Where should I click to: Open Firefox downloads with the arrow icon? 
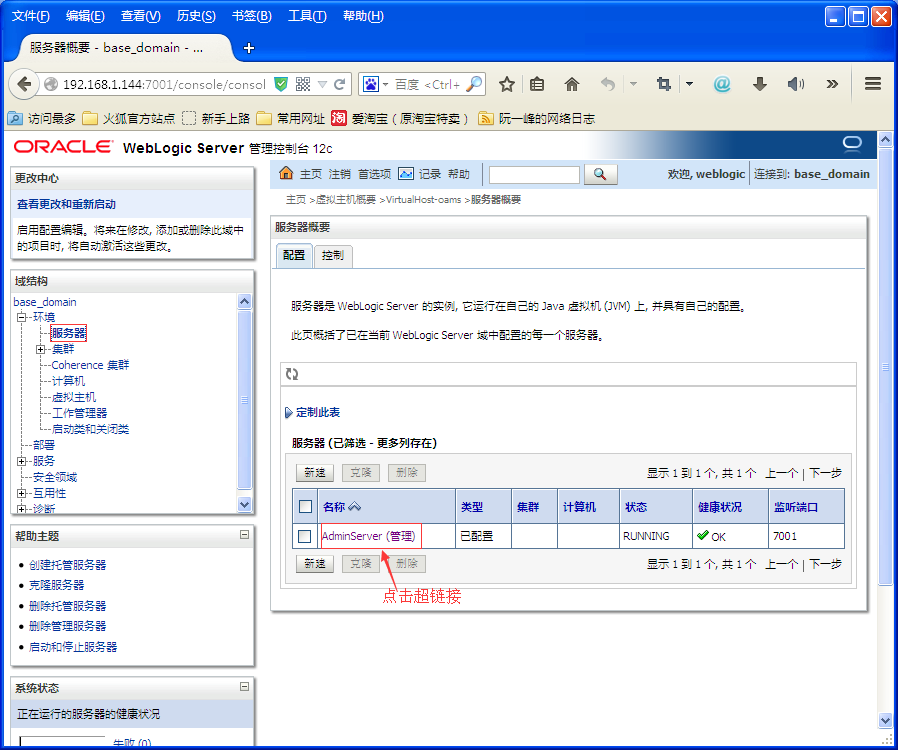[760, 84]
